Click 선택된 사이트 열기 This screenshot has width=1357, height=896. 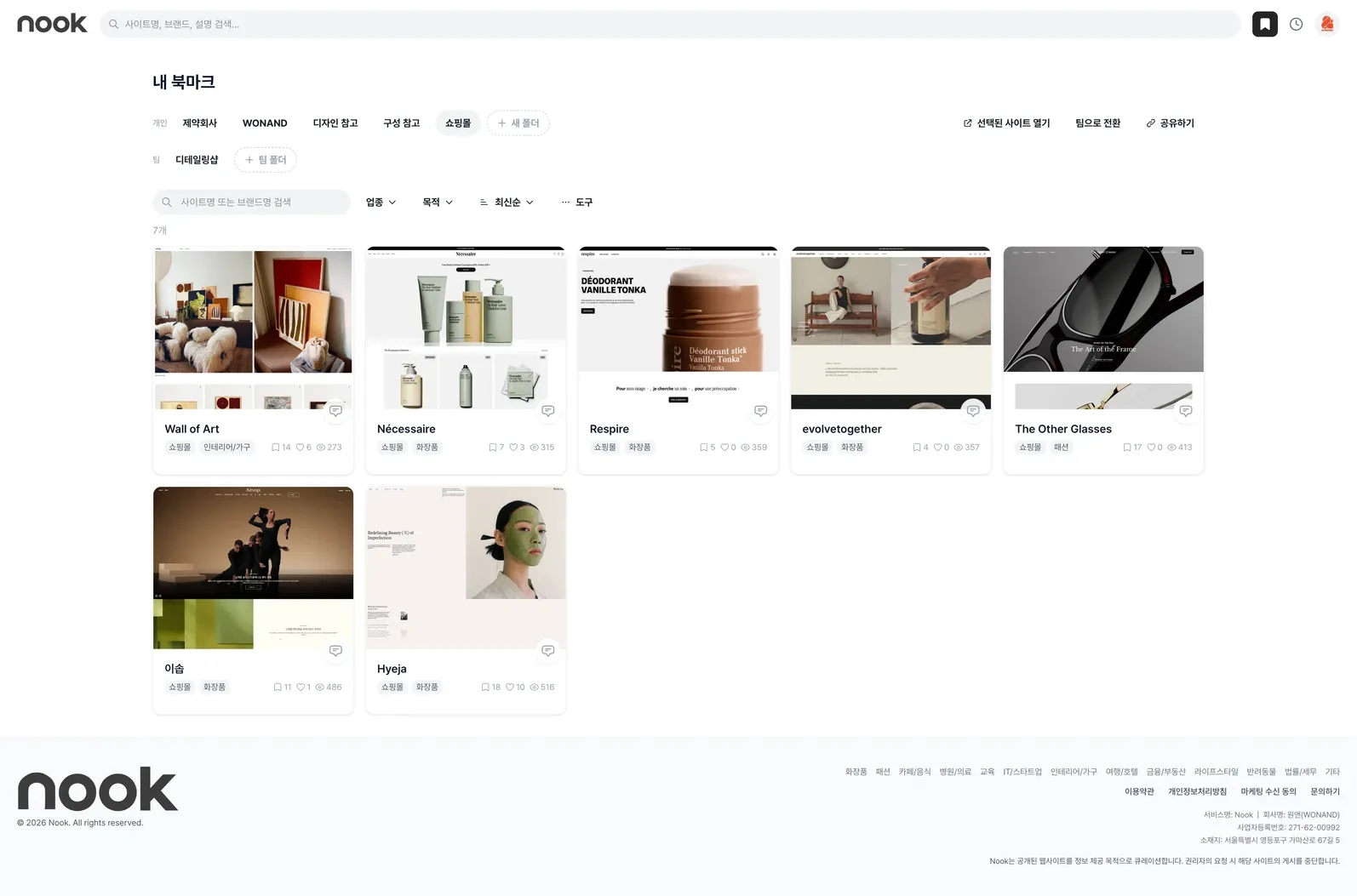pyautogui.click(x=1006, y=123)
